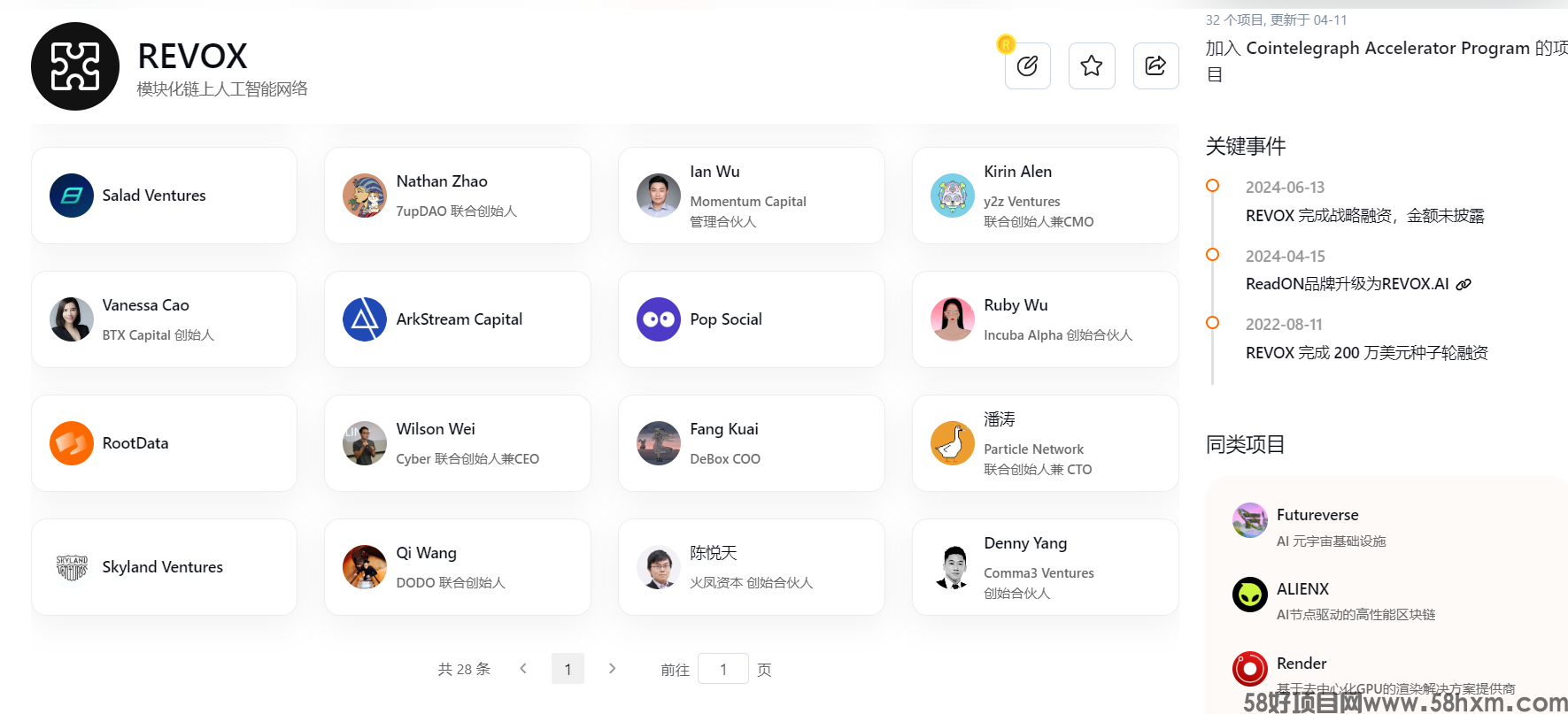This screenshot has width=1568, height=714.
Task: Open the edit pencil icon button
Action: coord(1027,65)
